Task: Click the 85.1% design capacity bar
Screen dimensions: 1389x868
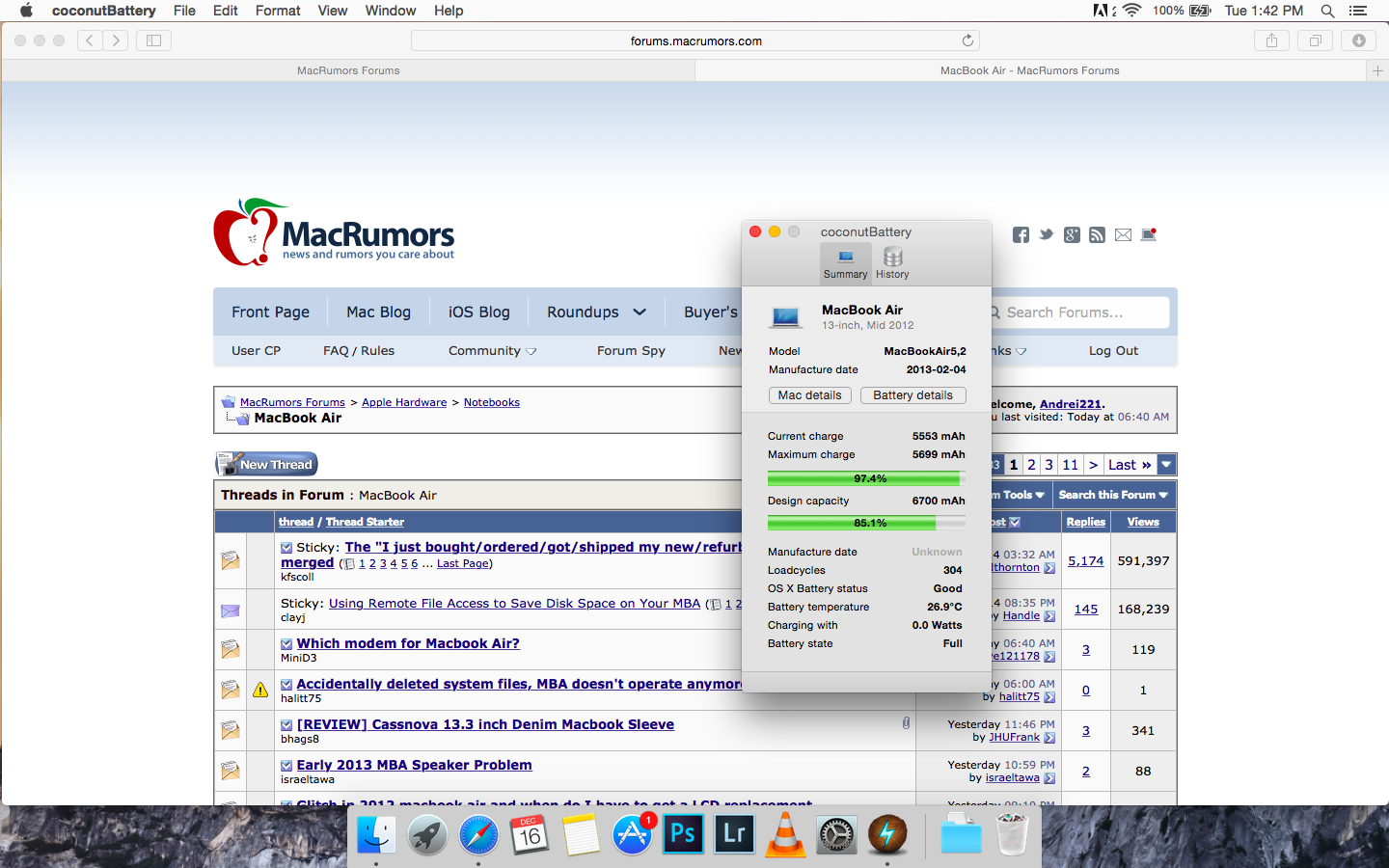Action: [x=866, y=523]
